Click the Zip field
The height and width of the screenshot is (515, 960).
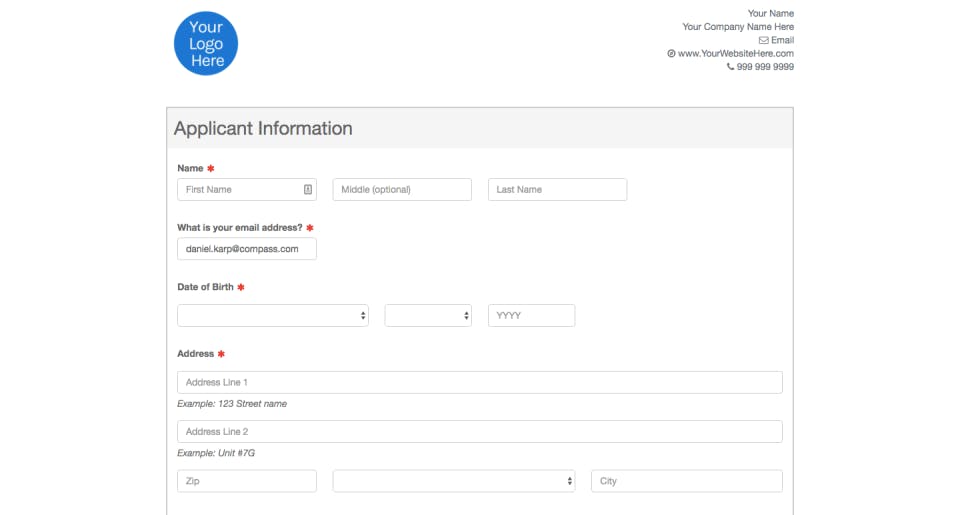coord(247,481)
